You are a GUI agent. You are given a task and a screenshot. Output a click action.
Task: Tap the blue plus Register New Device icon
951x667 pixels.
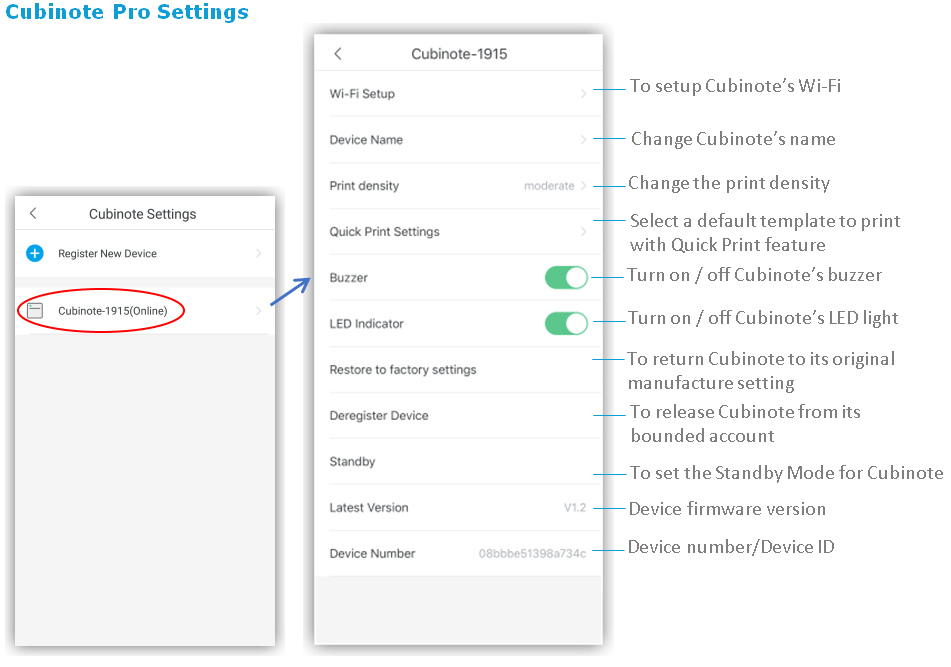coord(35,253)
